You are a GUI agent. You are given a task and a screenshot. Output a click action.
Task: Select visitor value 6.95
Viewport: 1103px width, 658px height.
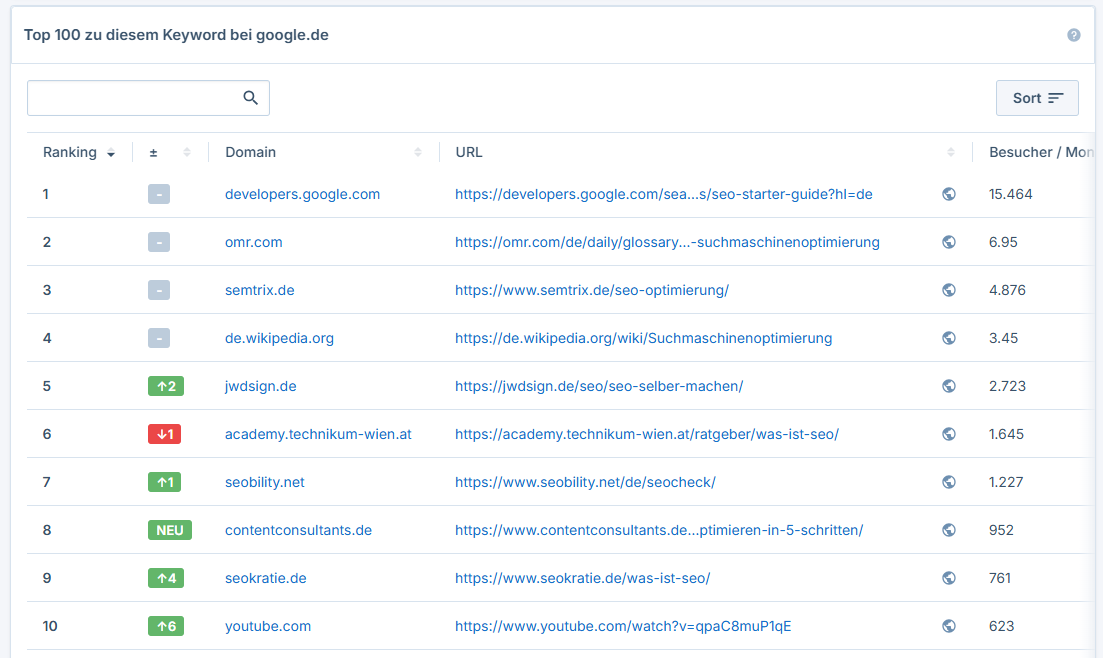pyautogui.click(x=1003, y=242)
